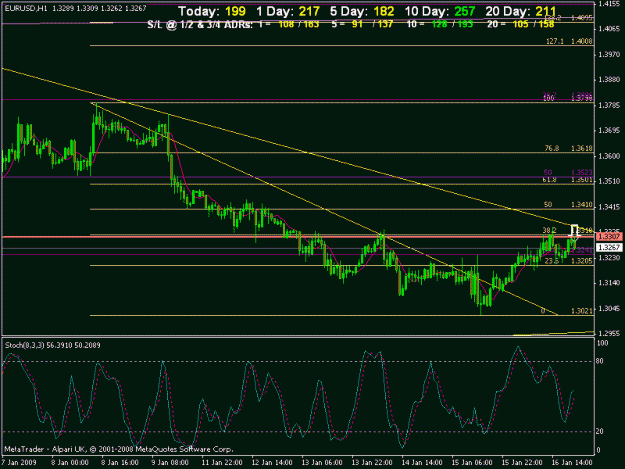Click the 1.3600 price axis label
Screen dimensions: 625x469
609,156
